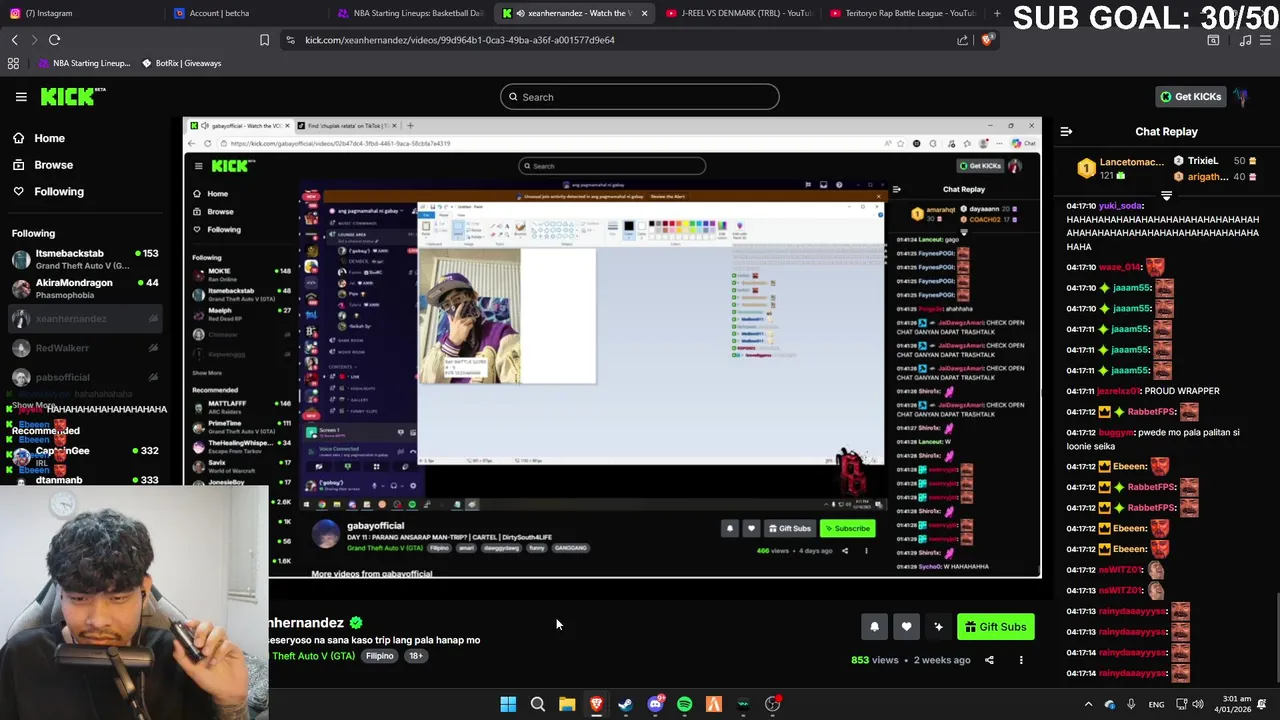The height and width of the screenshot is (720, 1280).
Task: Click the browser address bar URL
Action: (460, 40)
